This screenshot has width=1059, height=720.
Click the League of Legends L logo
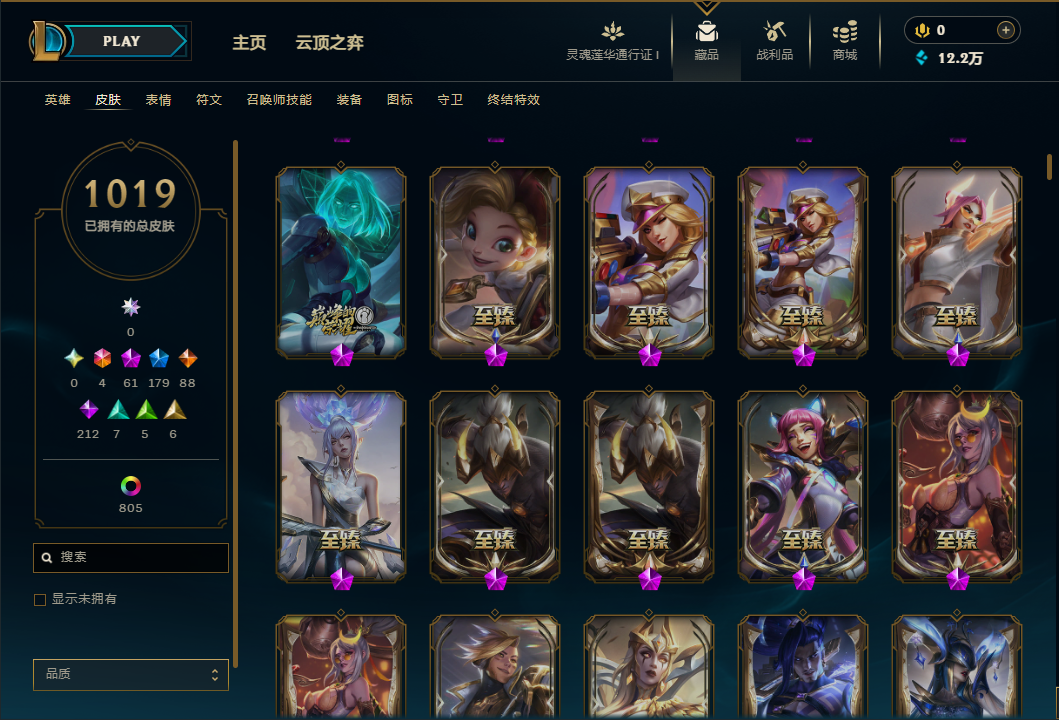(x=46, y=41)
